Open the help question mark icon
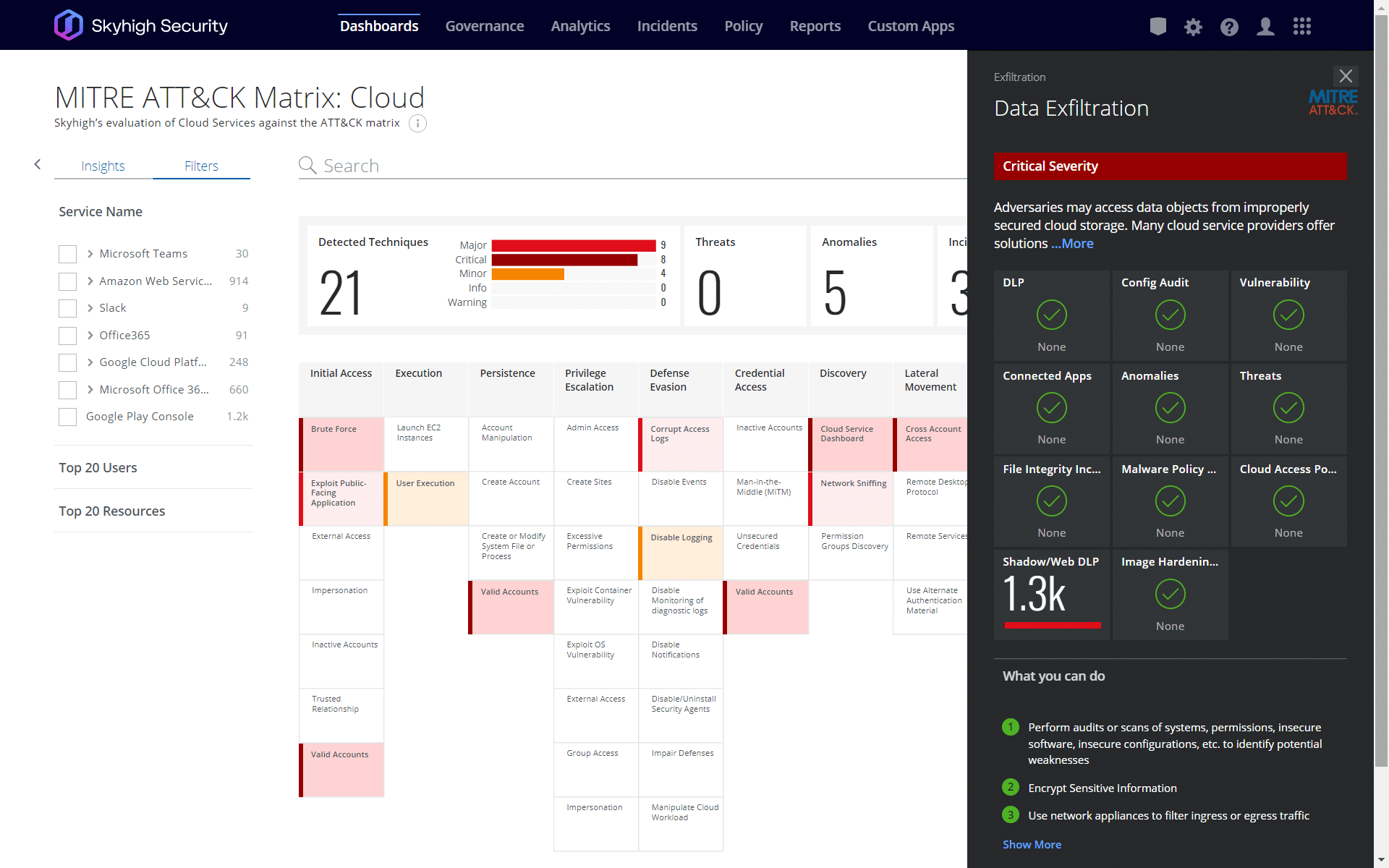Viewport: 1389px width, 868px height. coord(1229,27)
